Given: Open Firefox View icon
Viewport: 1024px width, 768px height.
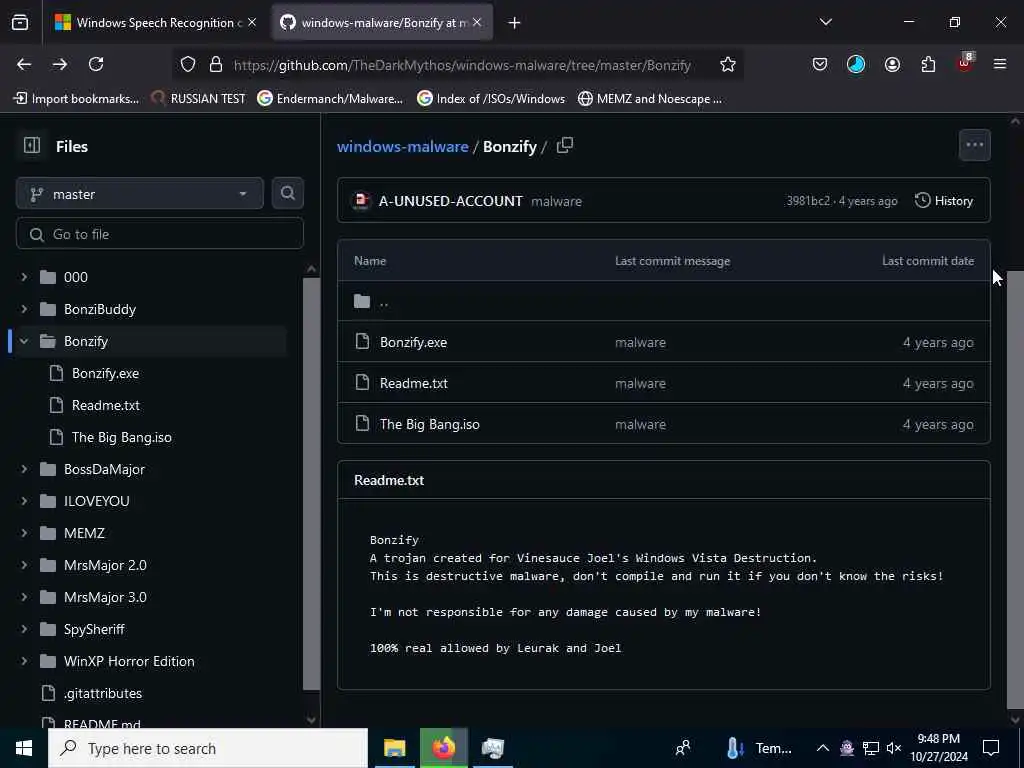Looking at the screenshot, I should (x=20, y=23).
